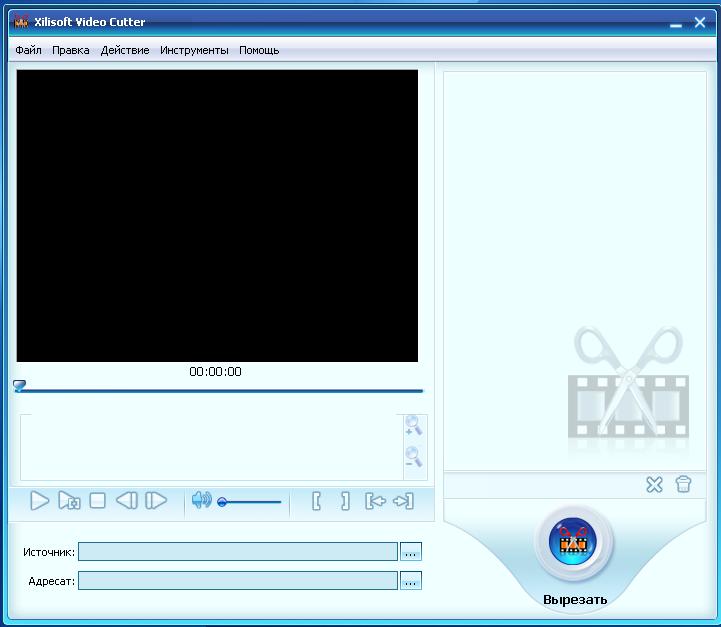Click the 00:00:00 time display
The image size is (721, 627).
215,371
